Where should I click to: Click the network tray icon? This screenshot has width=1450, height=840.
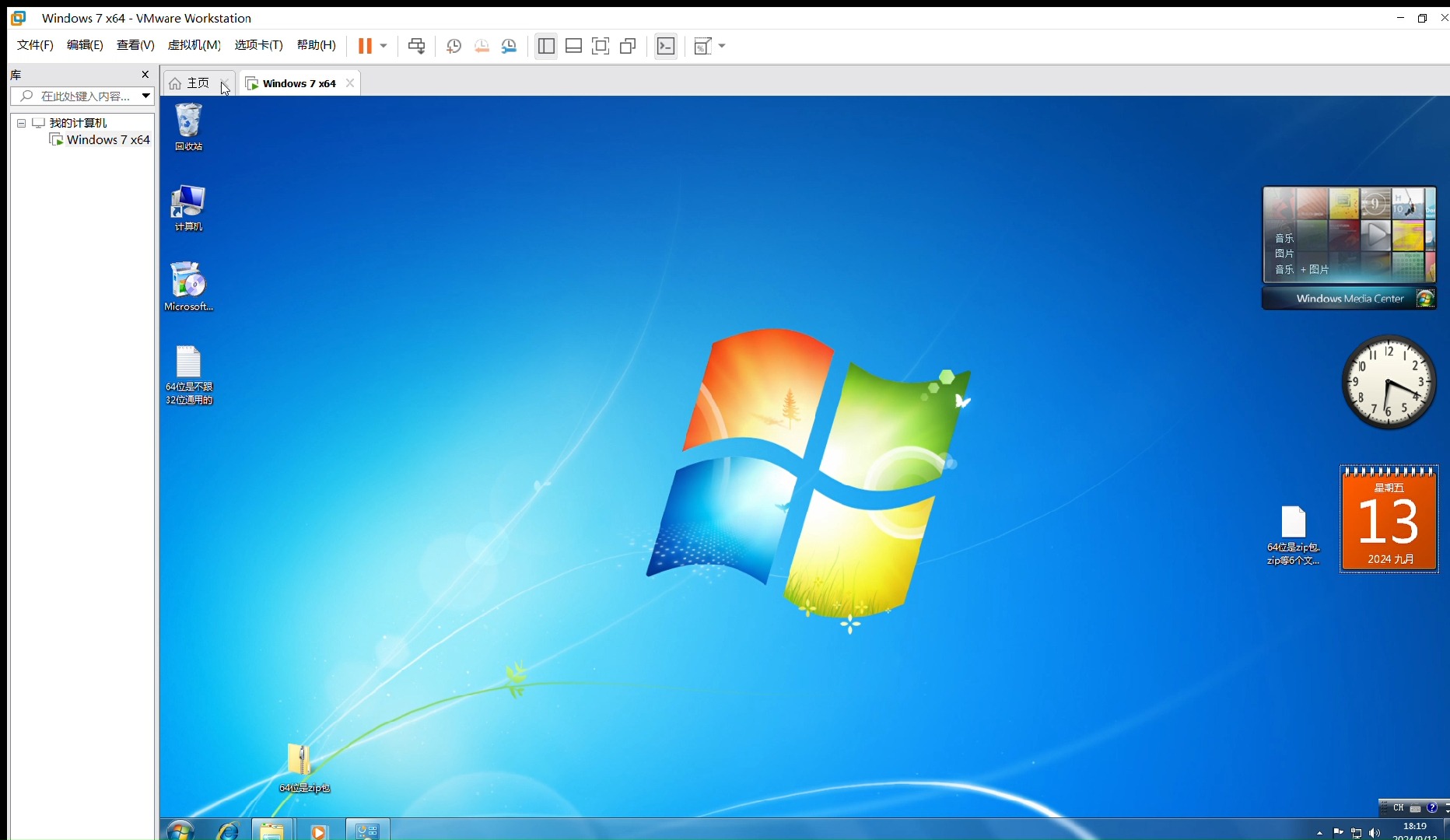(x=1356, y=833)
